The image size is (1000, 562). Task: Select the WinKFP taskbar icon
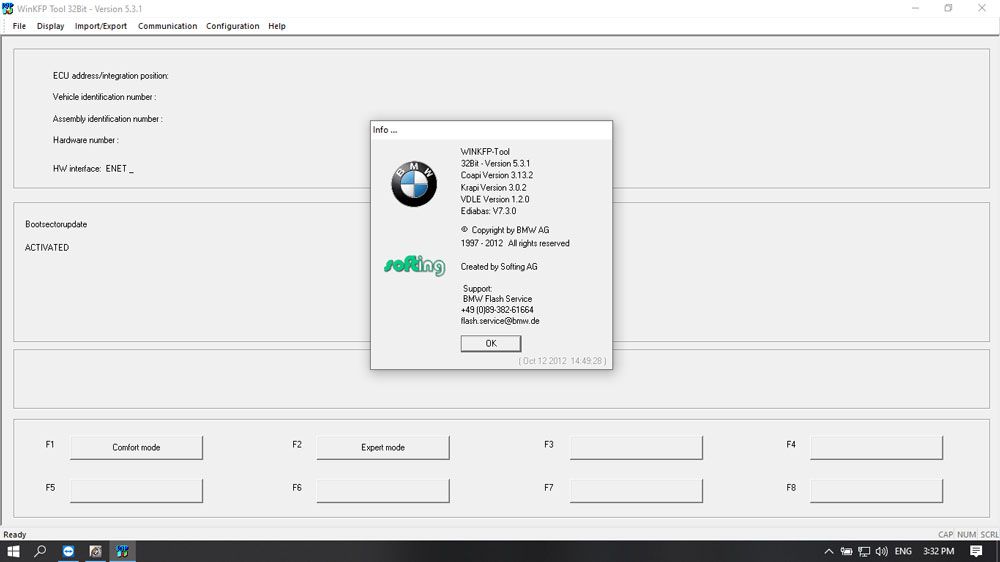pyautogui.click(x=122, y=551)
